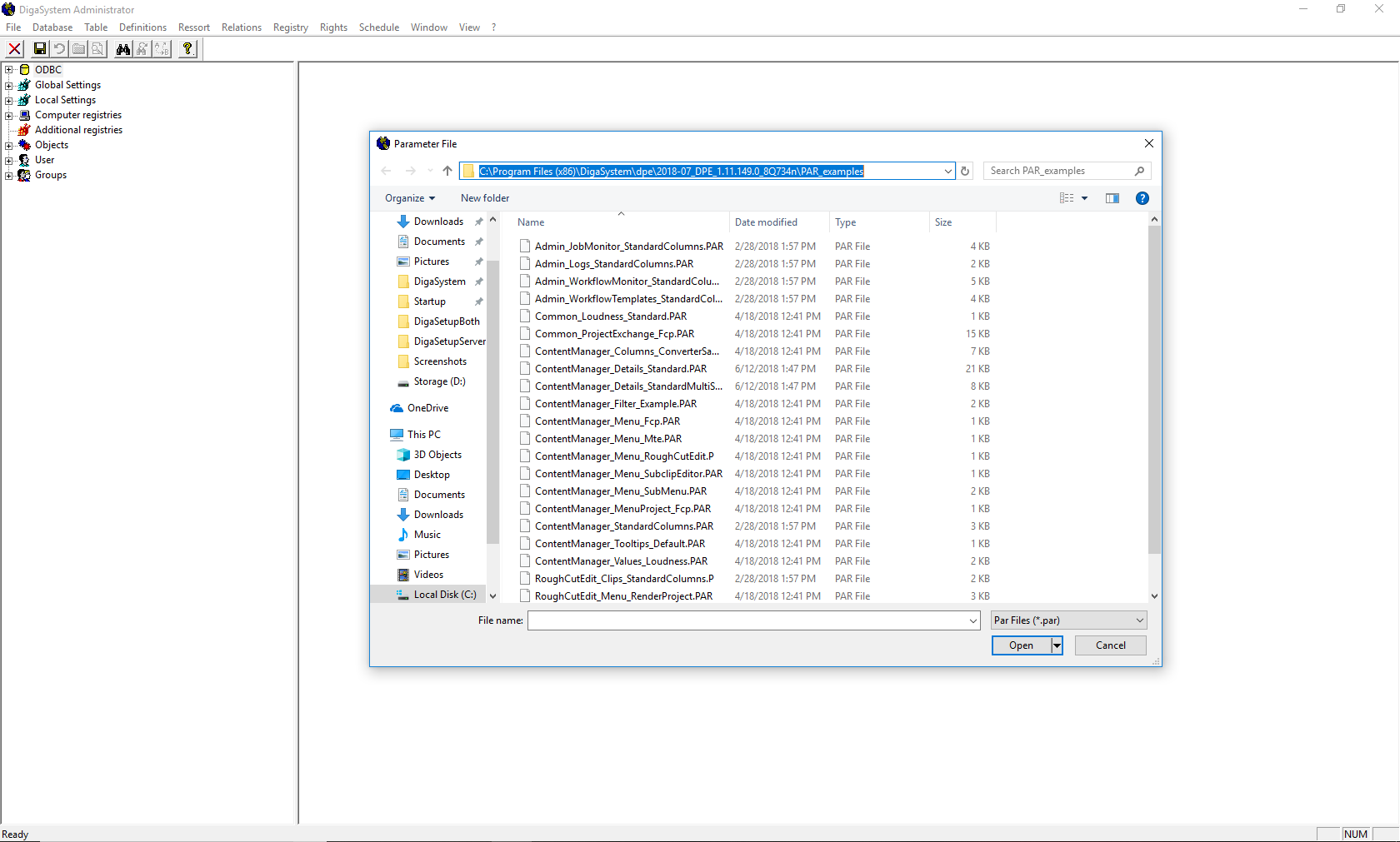1400x842 pixels.
Task: Click the yellow question mark help icon
Action: coord(187,49)
